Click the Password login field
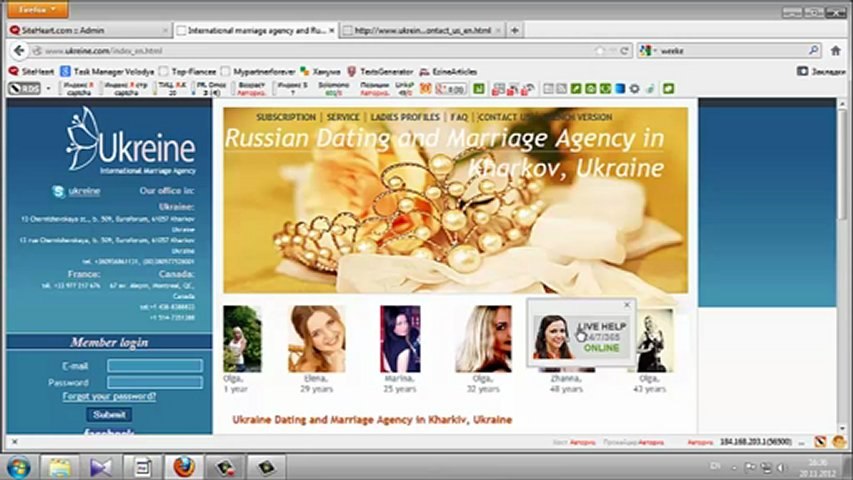 pyautogui.click(x=155, y=382)
